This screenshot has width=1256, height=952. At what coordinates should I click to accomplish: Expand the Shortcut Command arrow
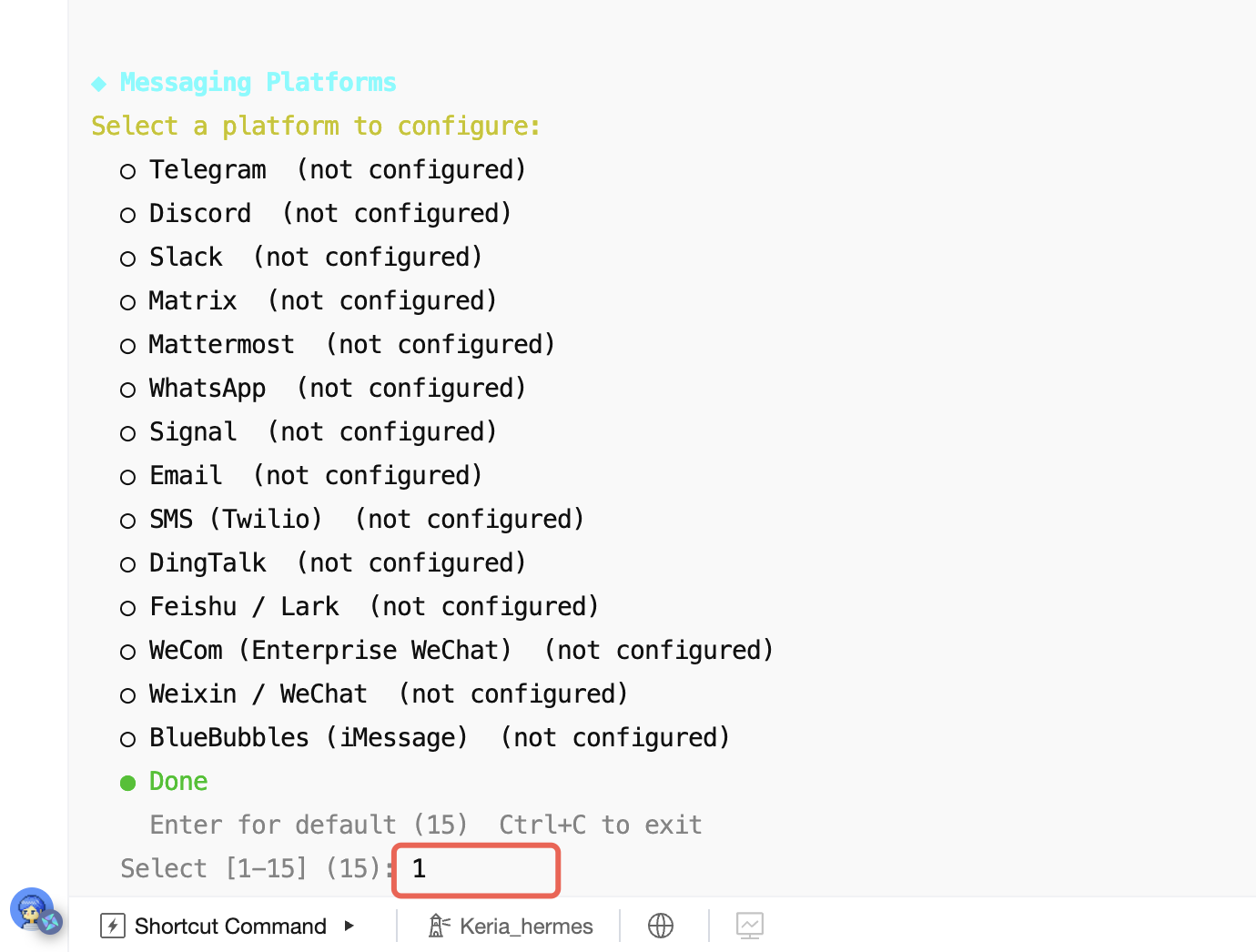pyautogui.click(x=349, y=926)
